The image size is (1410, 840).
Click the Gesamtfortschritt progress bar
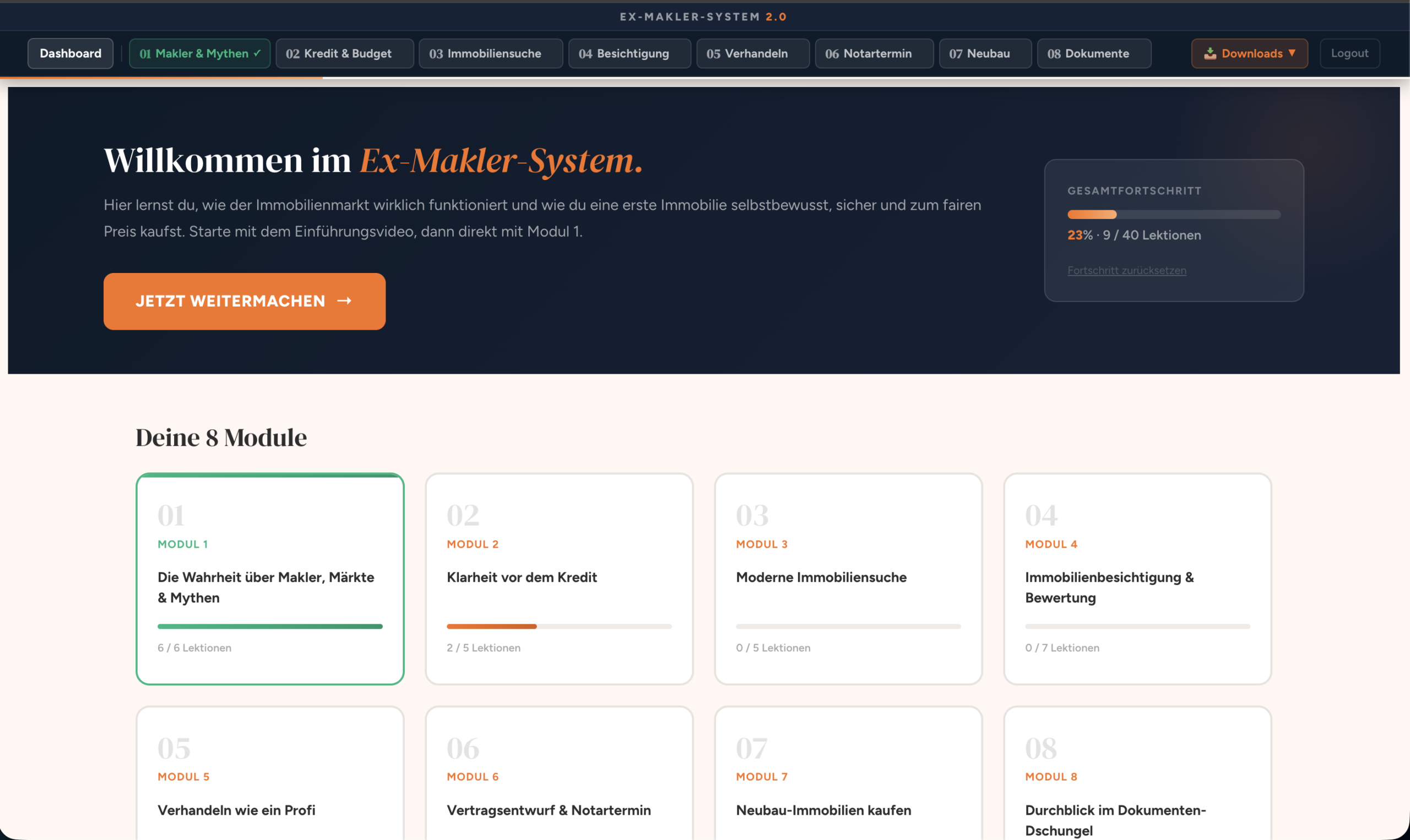pos(1173,215)
